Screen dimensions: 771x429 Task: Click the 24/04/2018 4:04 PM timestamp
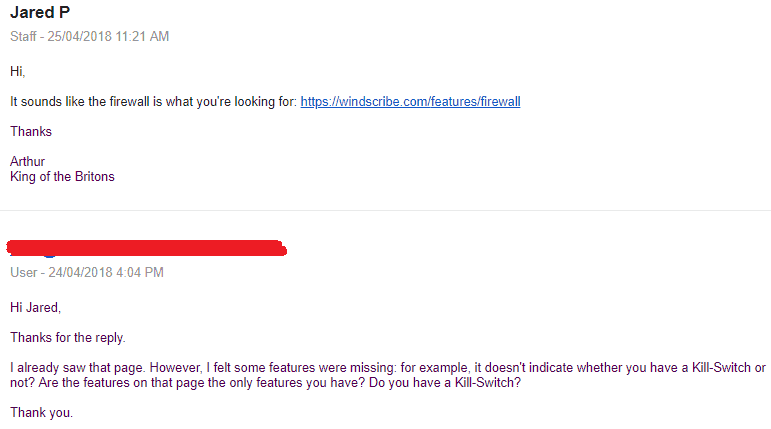[x=106, y=273]
